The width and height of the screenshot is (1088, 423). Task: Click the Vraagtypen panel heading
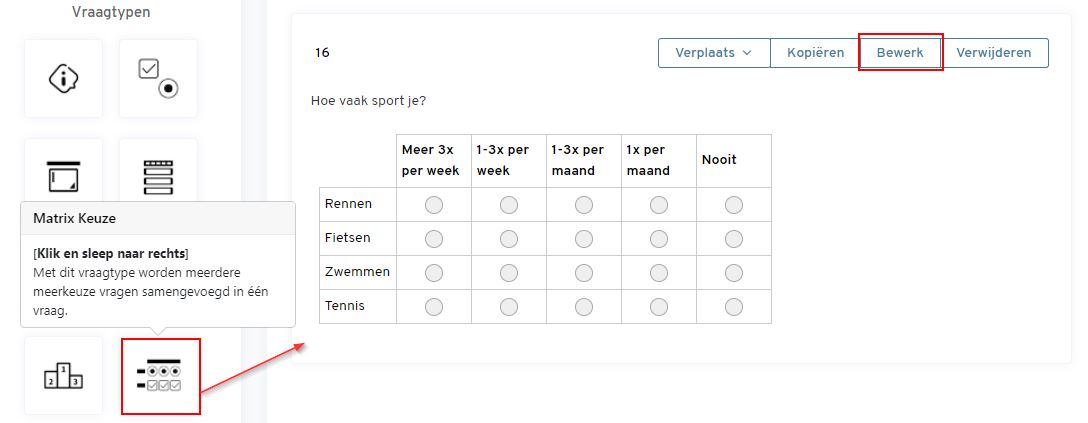point(111,12)
